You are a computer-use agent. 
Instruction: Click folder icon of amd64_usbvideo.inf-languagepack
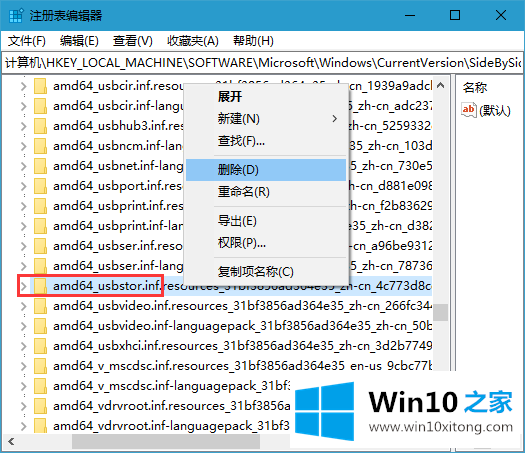click(x=40, y=326)
